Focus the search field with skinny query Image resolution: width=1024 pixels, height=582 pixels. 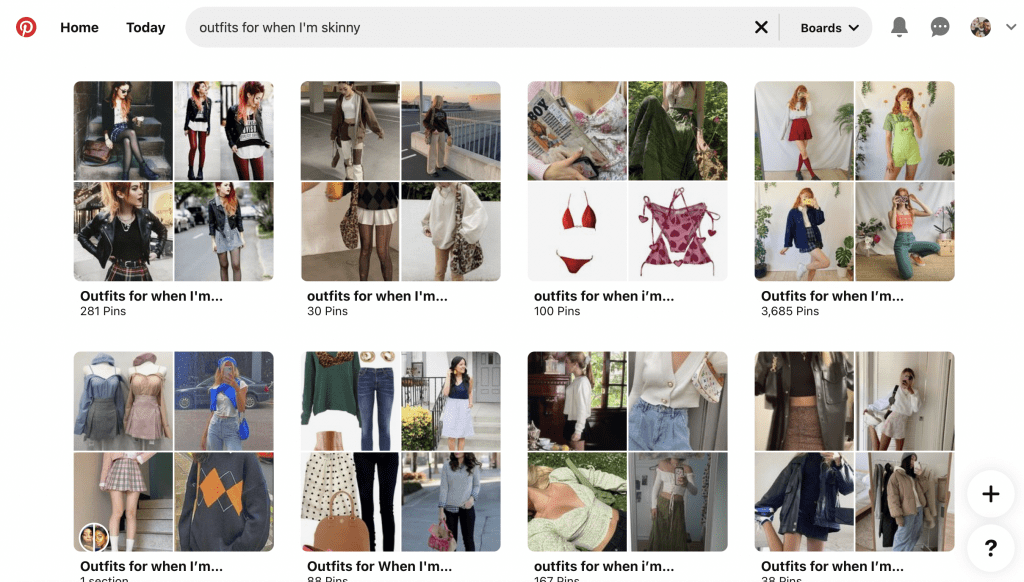tap(470, 27)
